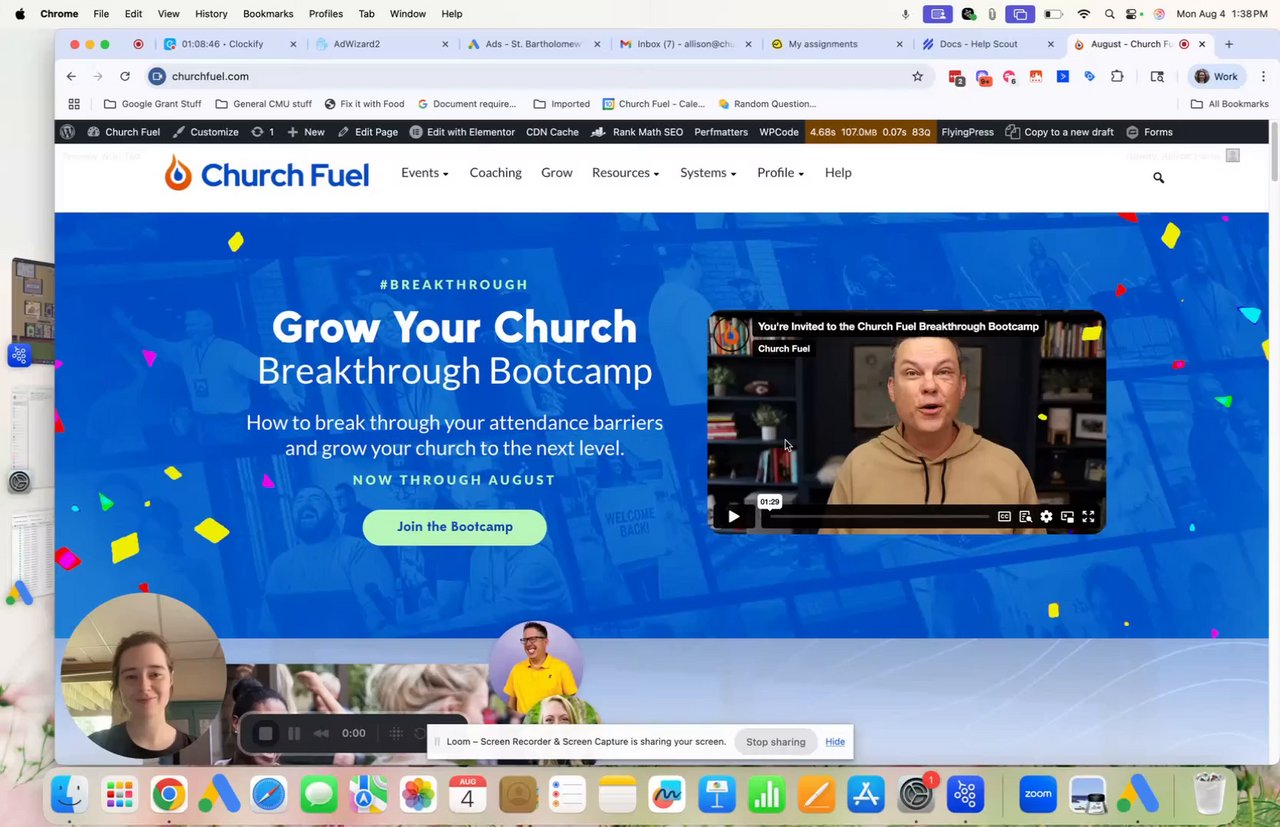Expand the Resources dropdown menu

tap(626, 173)
